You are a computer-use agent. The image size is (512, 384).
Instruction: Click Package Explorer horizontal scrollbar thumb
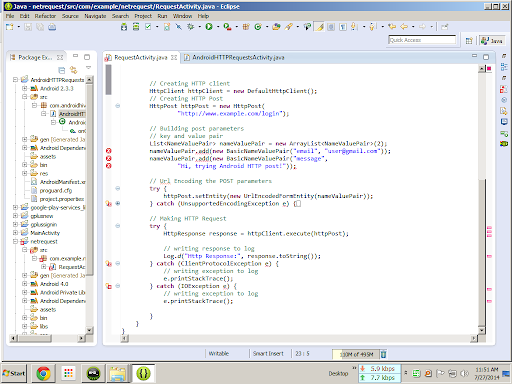[x=35, y=338]
